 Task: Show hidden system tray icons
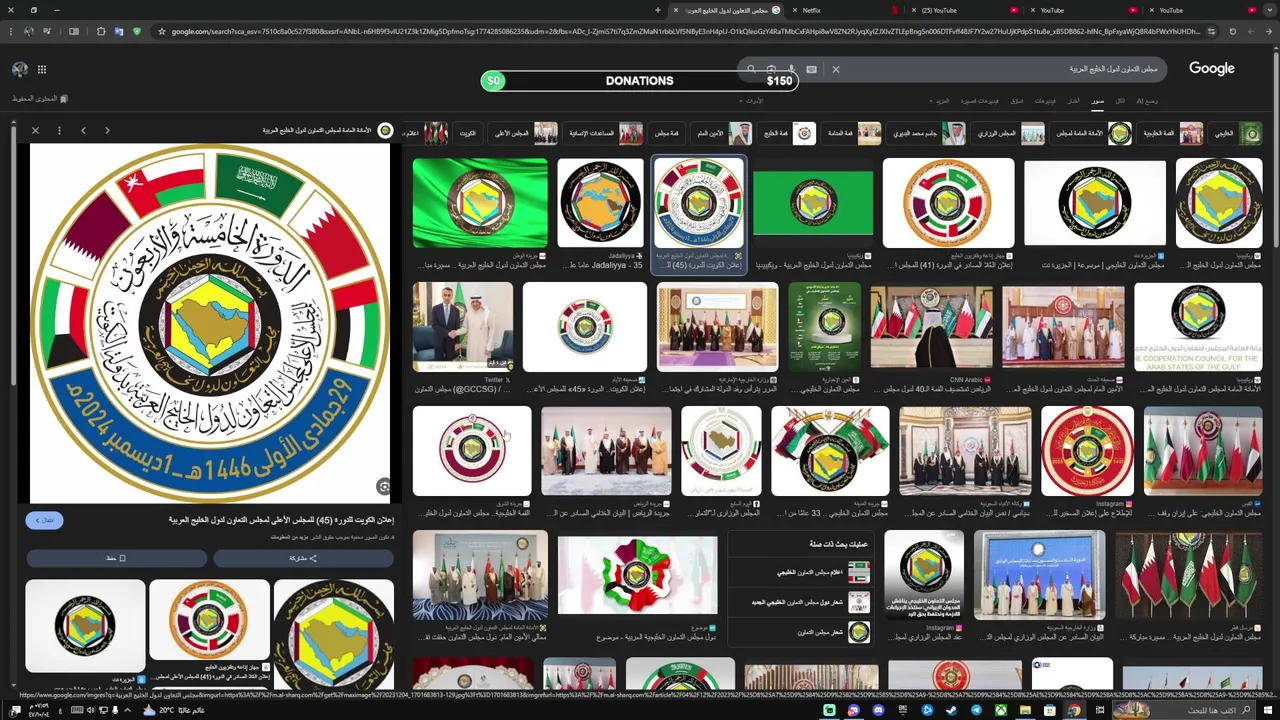click(127, 710)
